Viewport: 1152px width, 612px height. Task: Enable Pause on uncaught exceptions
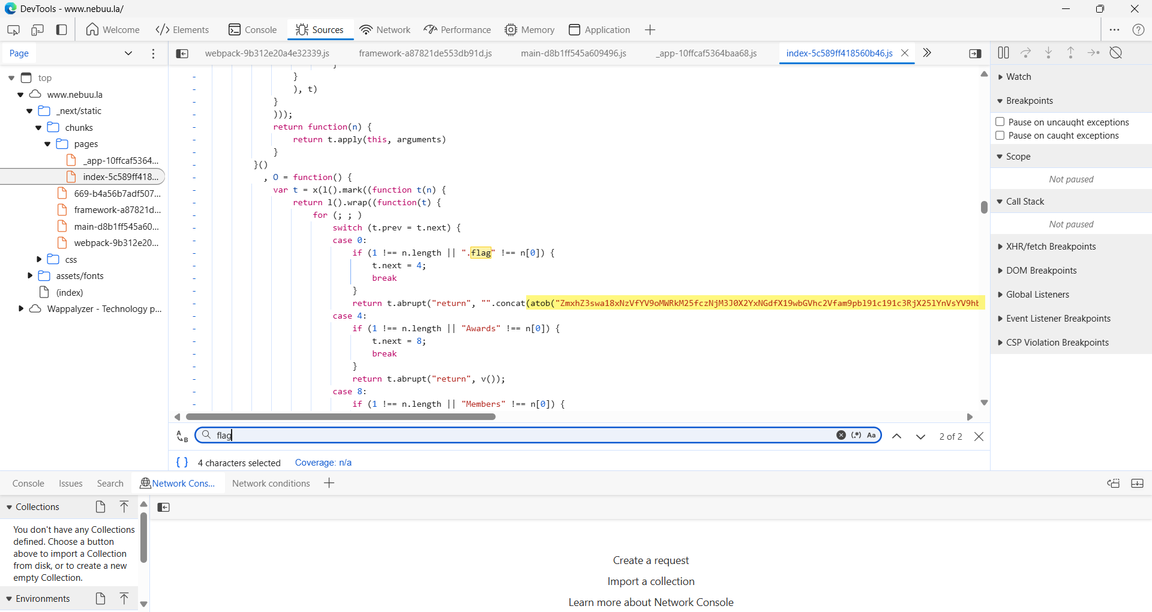tap(1000, 122)
